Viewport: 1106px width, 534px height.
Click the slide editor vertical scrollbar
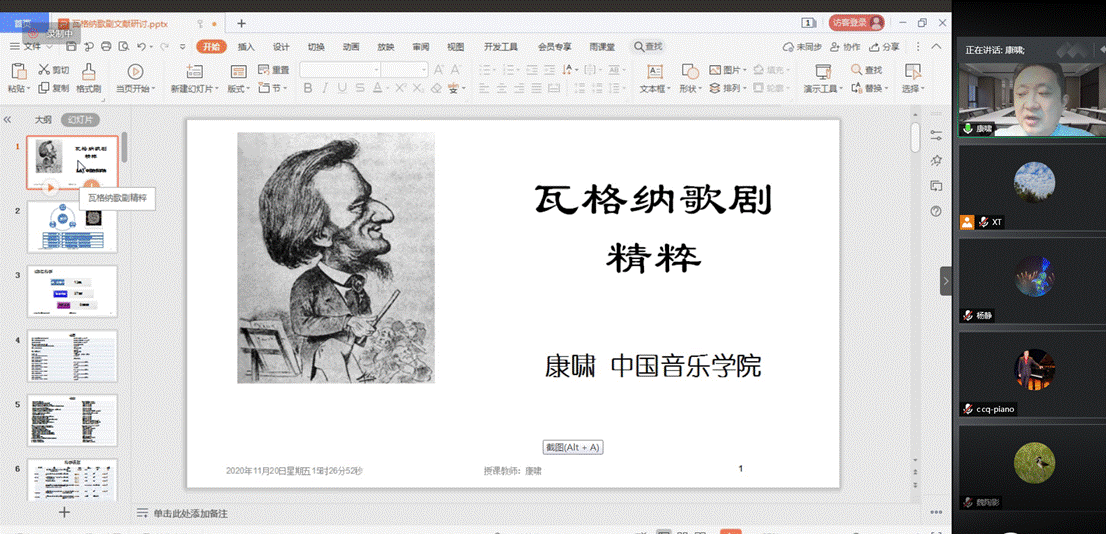tap(916, 138)
